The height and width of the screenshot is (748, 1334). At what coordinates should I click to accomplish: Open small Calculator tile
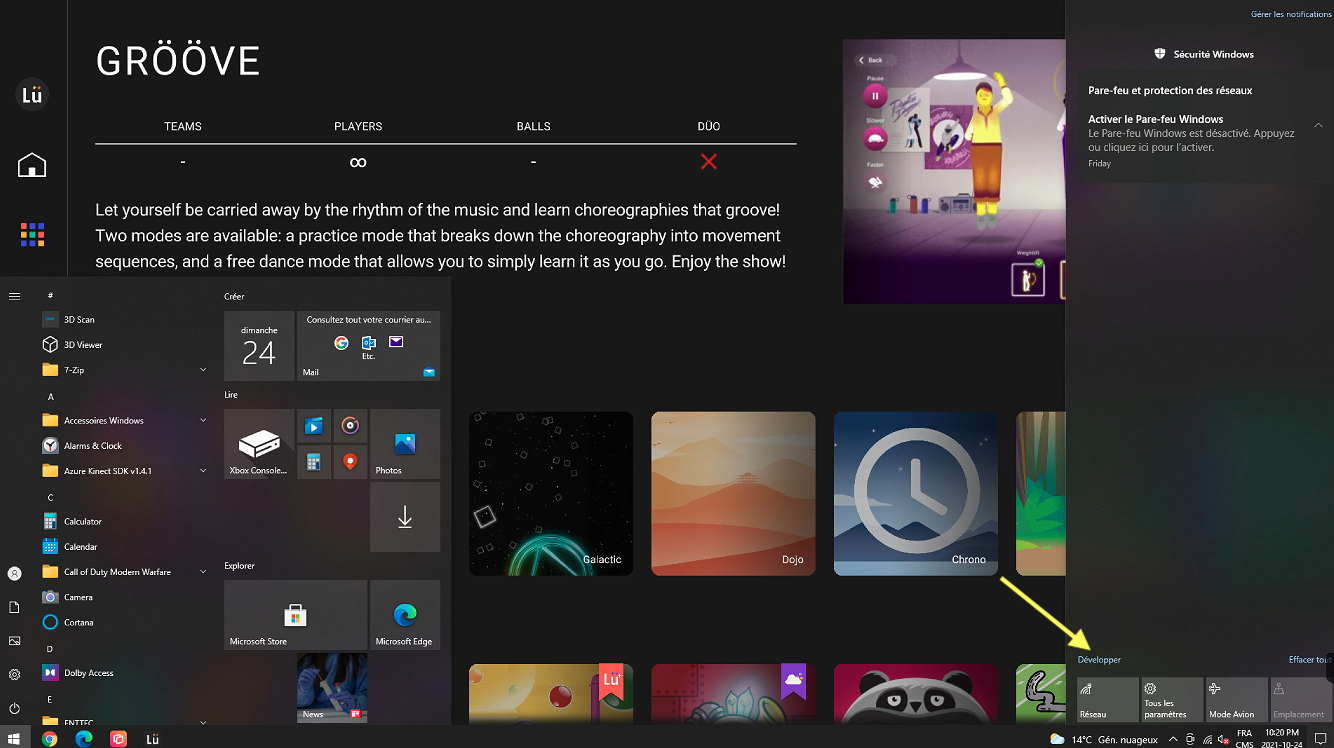click(314, 462)
